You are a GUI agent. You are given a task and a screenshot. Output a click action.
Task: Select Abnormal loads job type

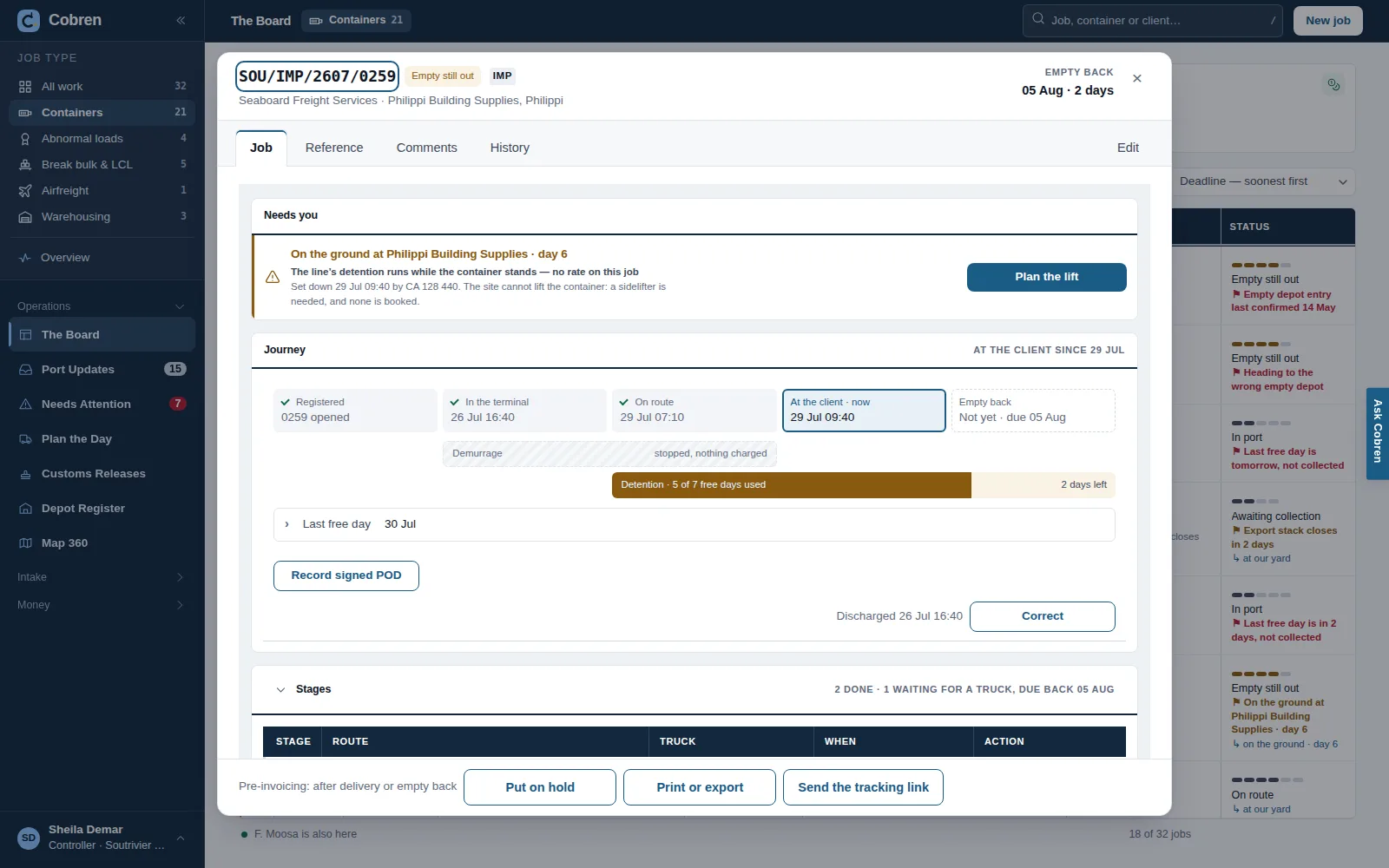[x=102, y=138]
